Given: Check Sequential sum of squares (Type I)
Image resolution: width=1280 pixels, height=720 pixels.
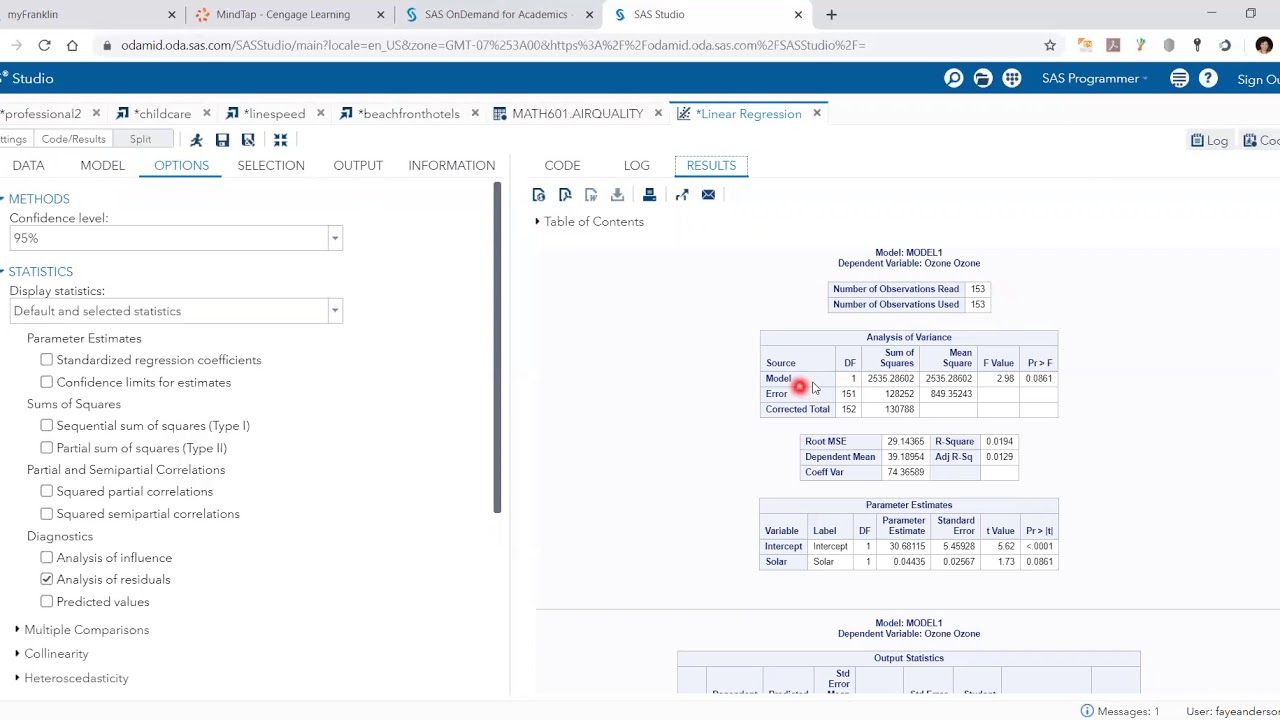Looking at the screenshot, I should point(47,426).
